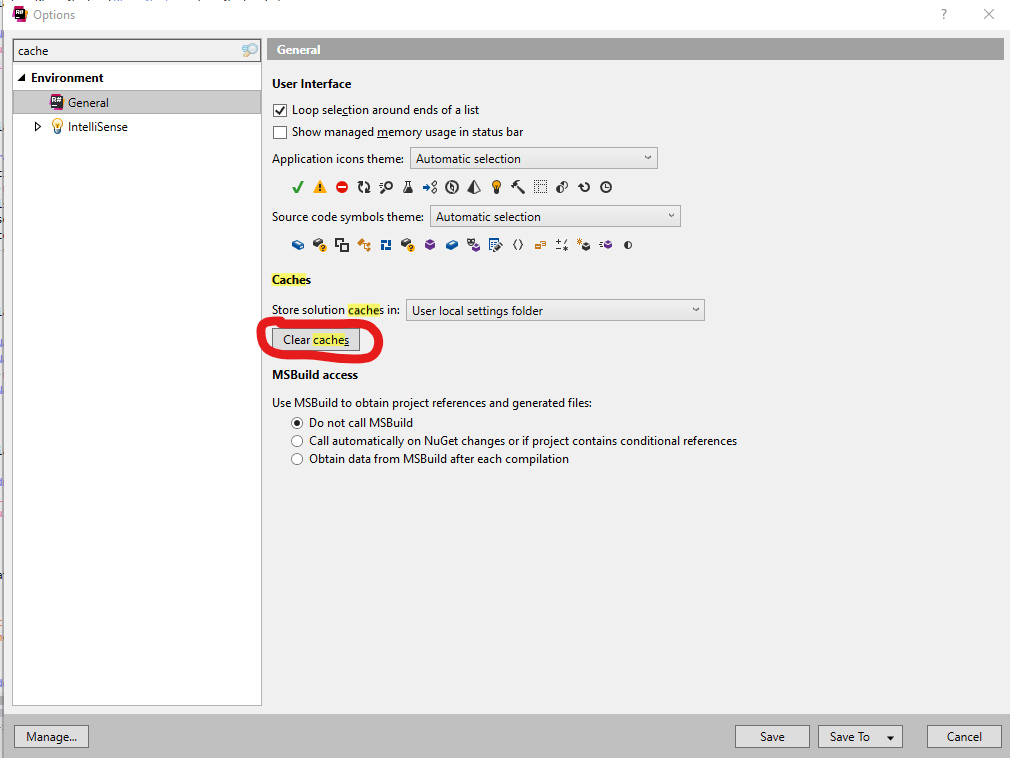The width and height of the screenshot is (1010, 758).
Task: Expand the IntelliSense tree node
Action: click(37, 127)
